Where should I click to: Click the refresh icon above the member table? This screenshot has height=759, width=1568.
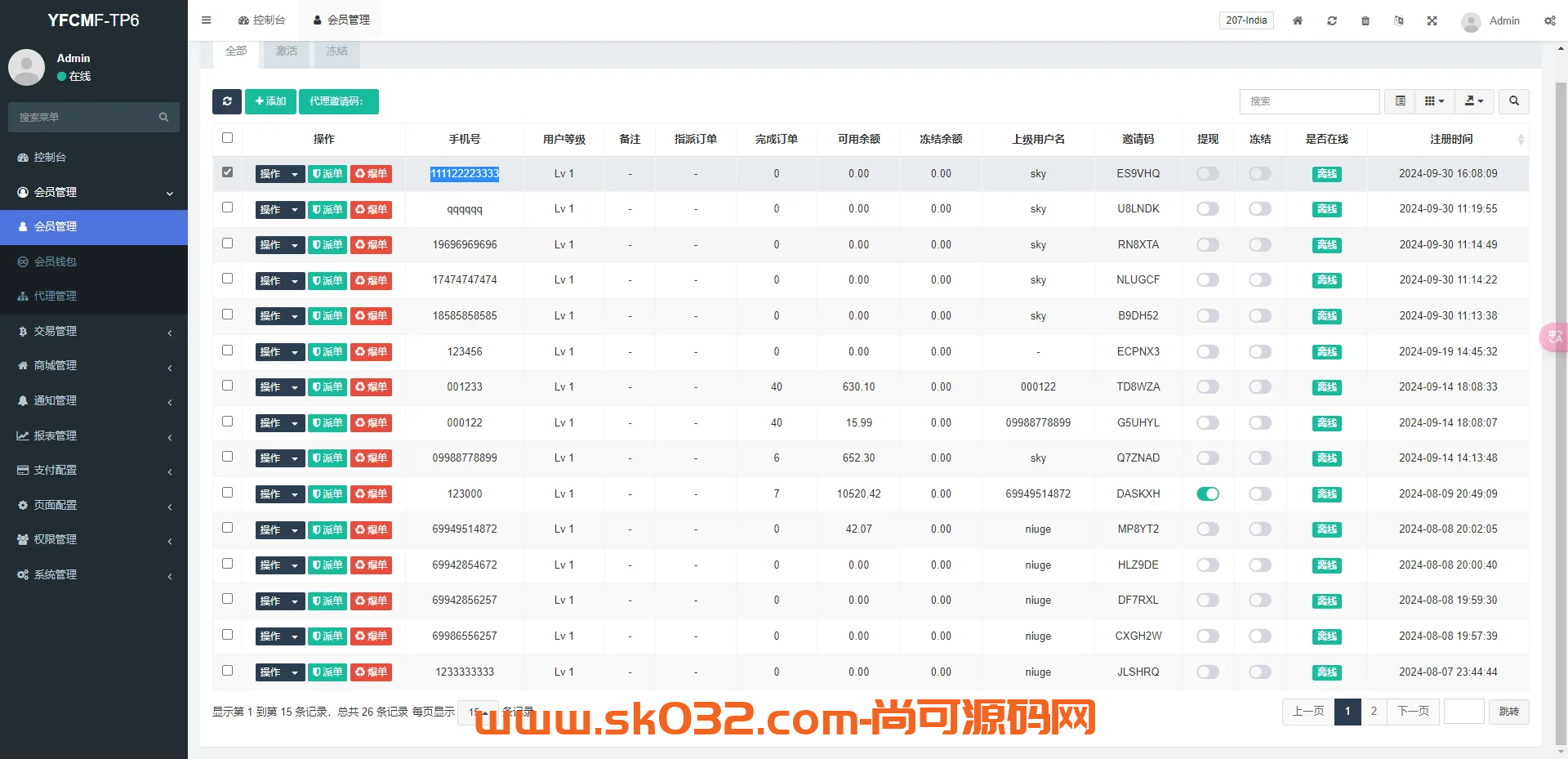227,101
